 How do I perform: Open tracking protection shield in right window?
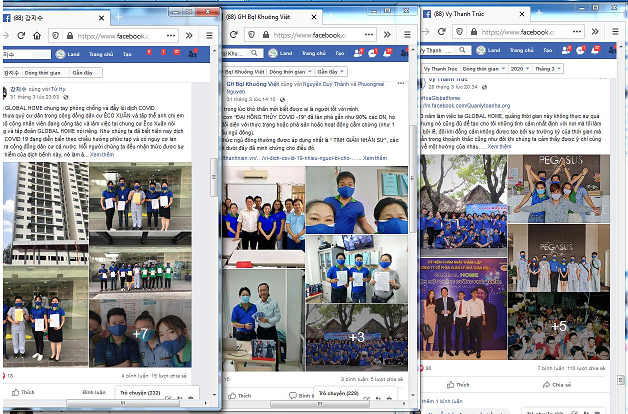pyautogui.click(x=459, y=31)
